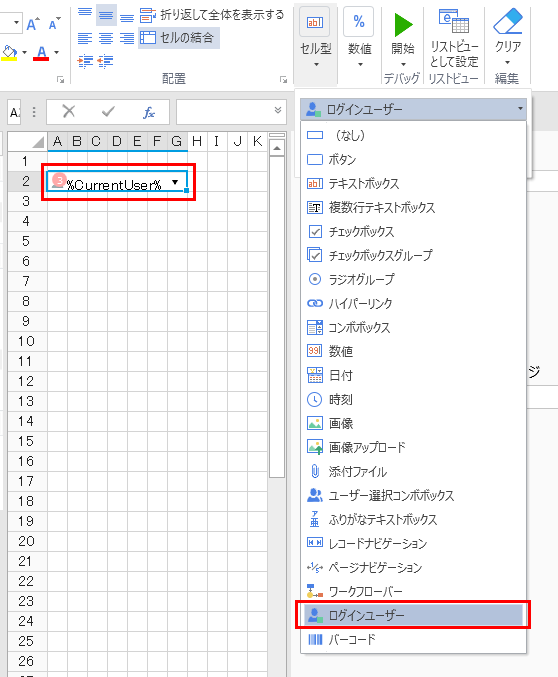Viewport: 558px width, 677px height.
Task: Expand the 数値 format dropdown
Action: point(360,65)
